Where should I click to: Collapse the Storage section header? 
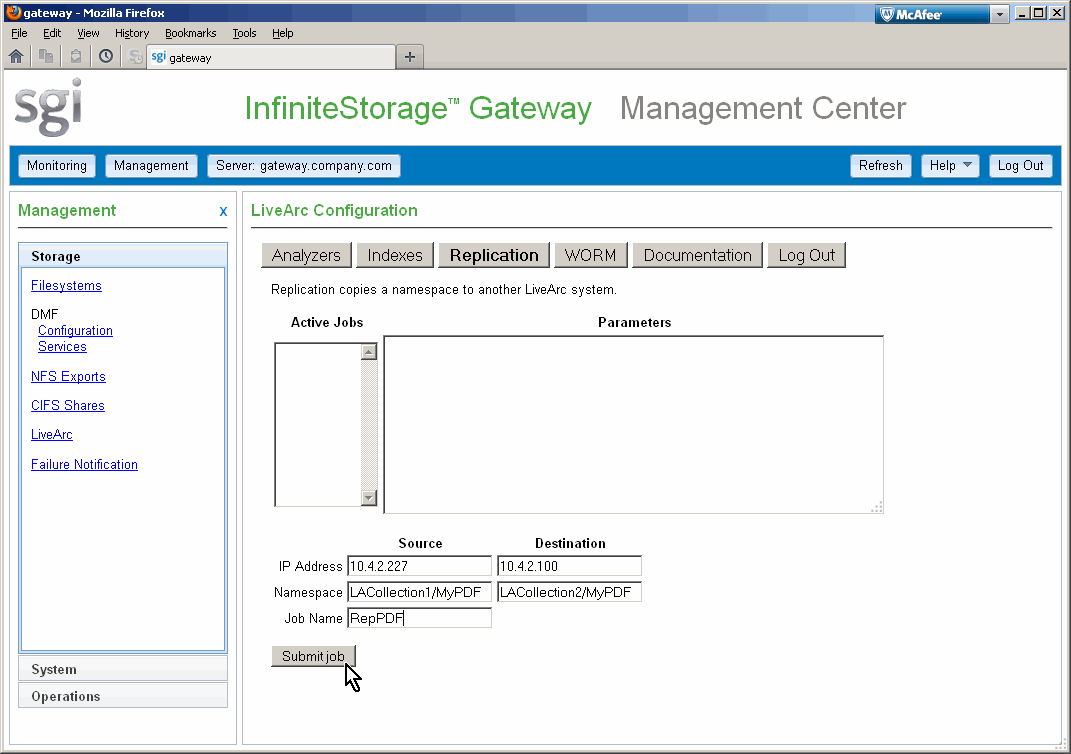123,256
